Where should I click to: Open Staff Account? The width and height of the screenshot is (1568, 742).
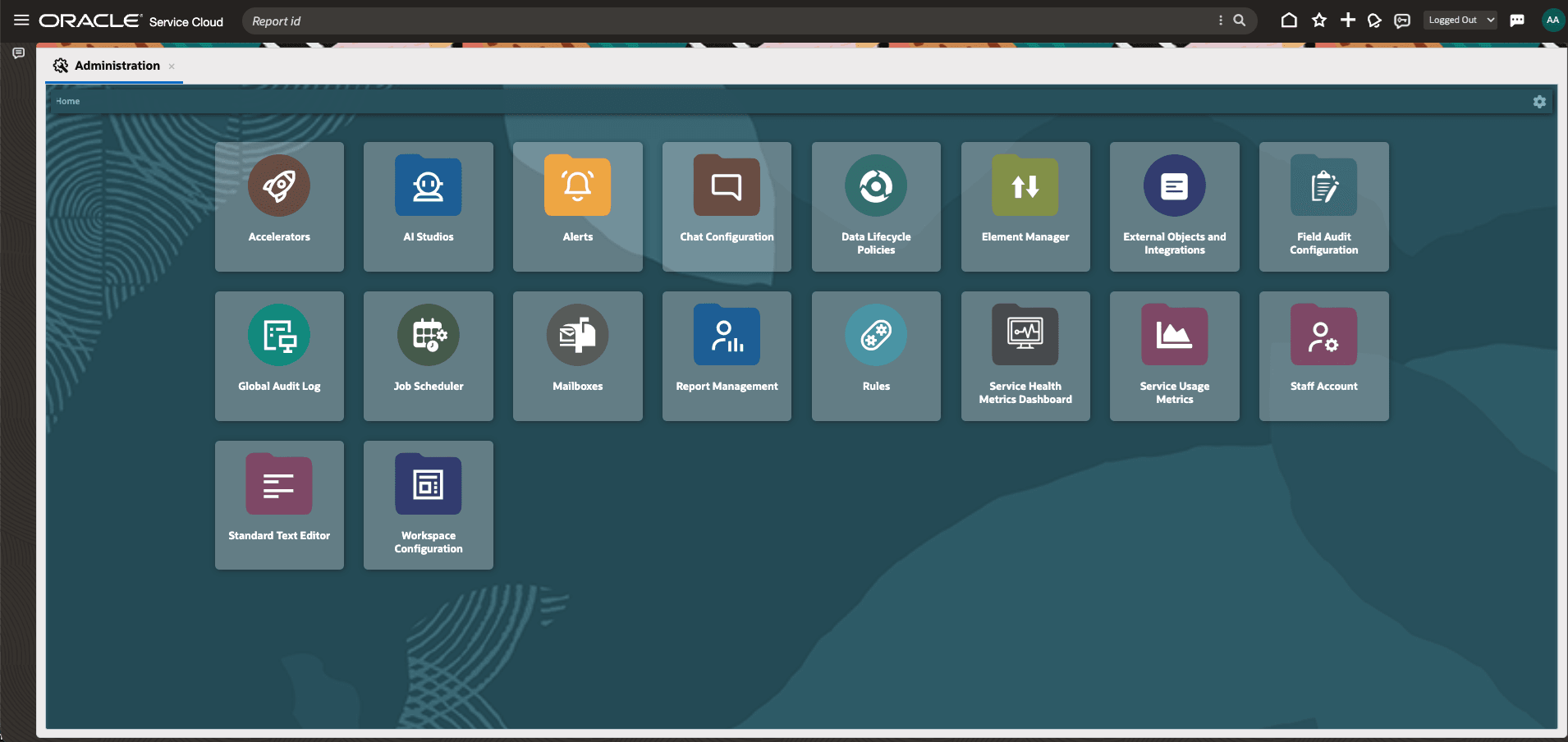pos(1324,356)
